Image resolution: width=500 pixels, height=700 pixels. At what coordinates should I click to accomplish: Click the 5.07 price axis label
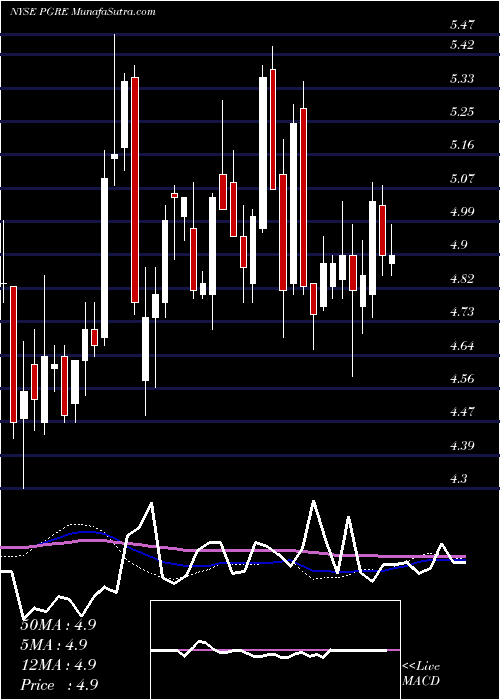[x=462, y=179]
